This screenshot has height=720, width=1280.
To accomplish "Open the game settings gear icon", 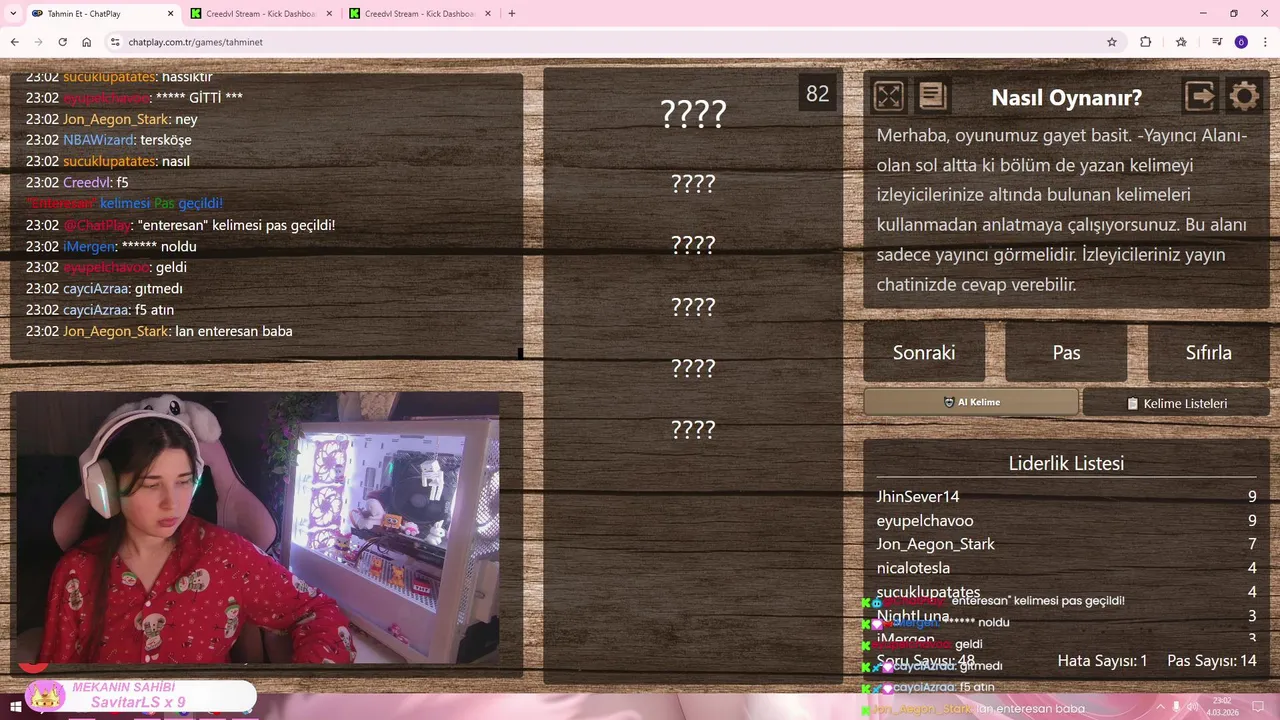I will pyautogui.click(x=1244, y=96).
